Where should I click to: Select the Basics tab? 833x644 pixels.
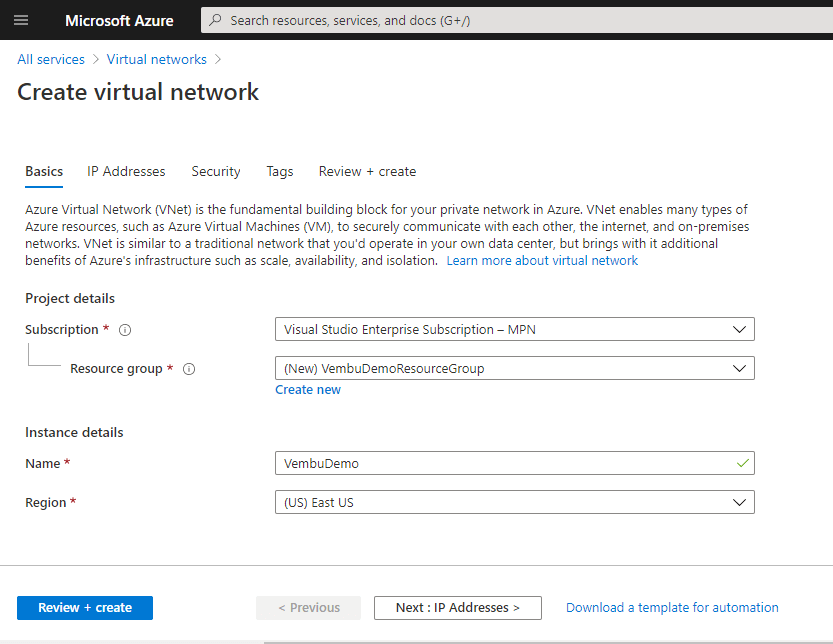pos(44,172)
